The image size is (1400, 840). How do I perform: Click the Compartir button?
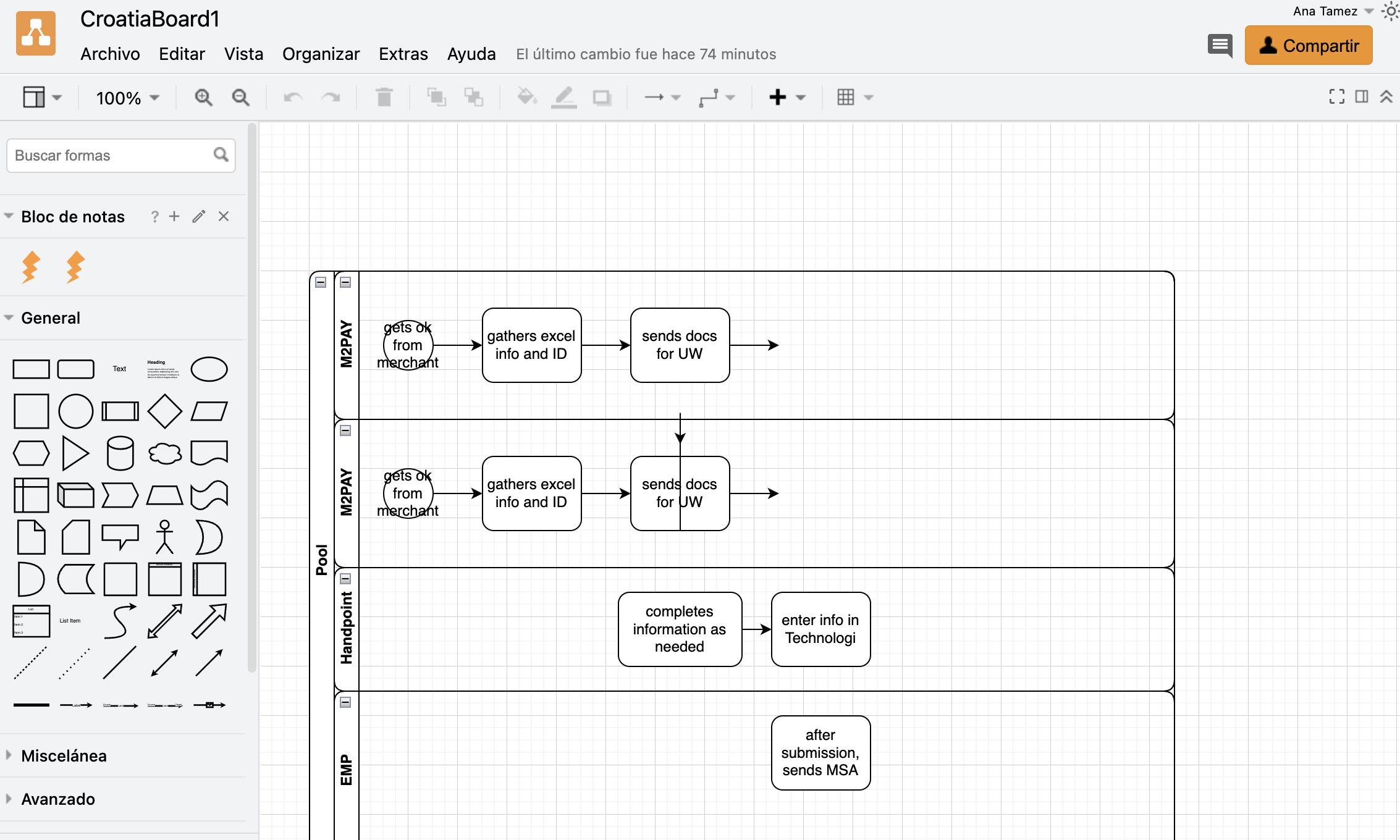click(x=1308, y=46)
